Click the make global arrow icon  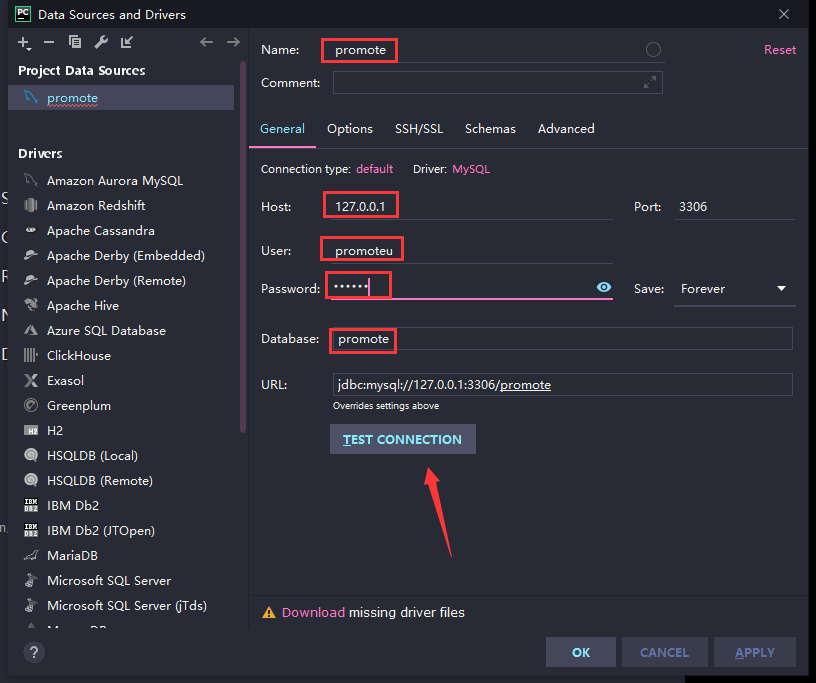[x=127, y=42]
